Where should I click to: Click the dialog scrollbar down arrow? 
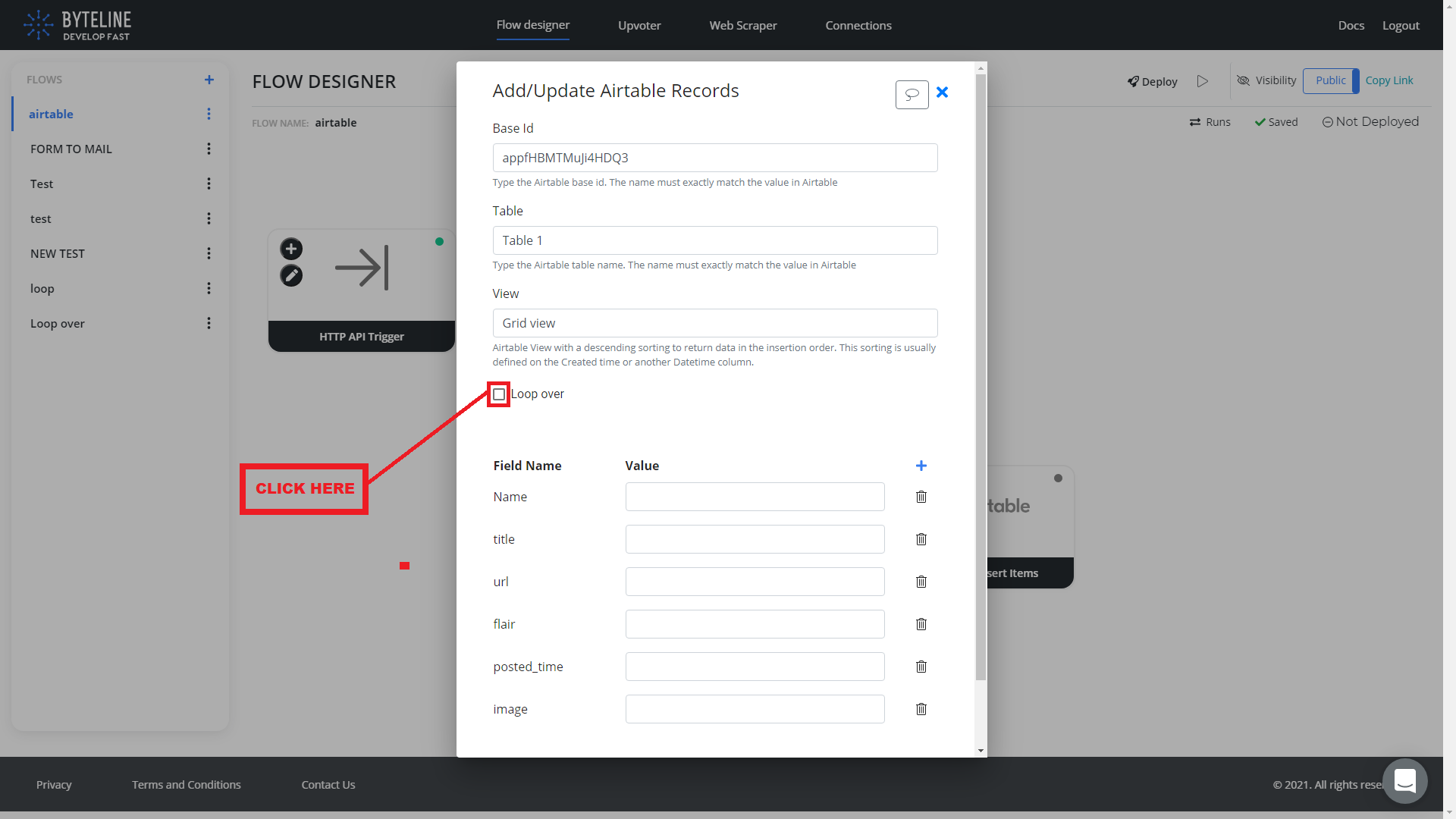981,751
